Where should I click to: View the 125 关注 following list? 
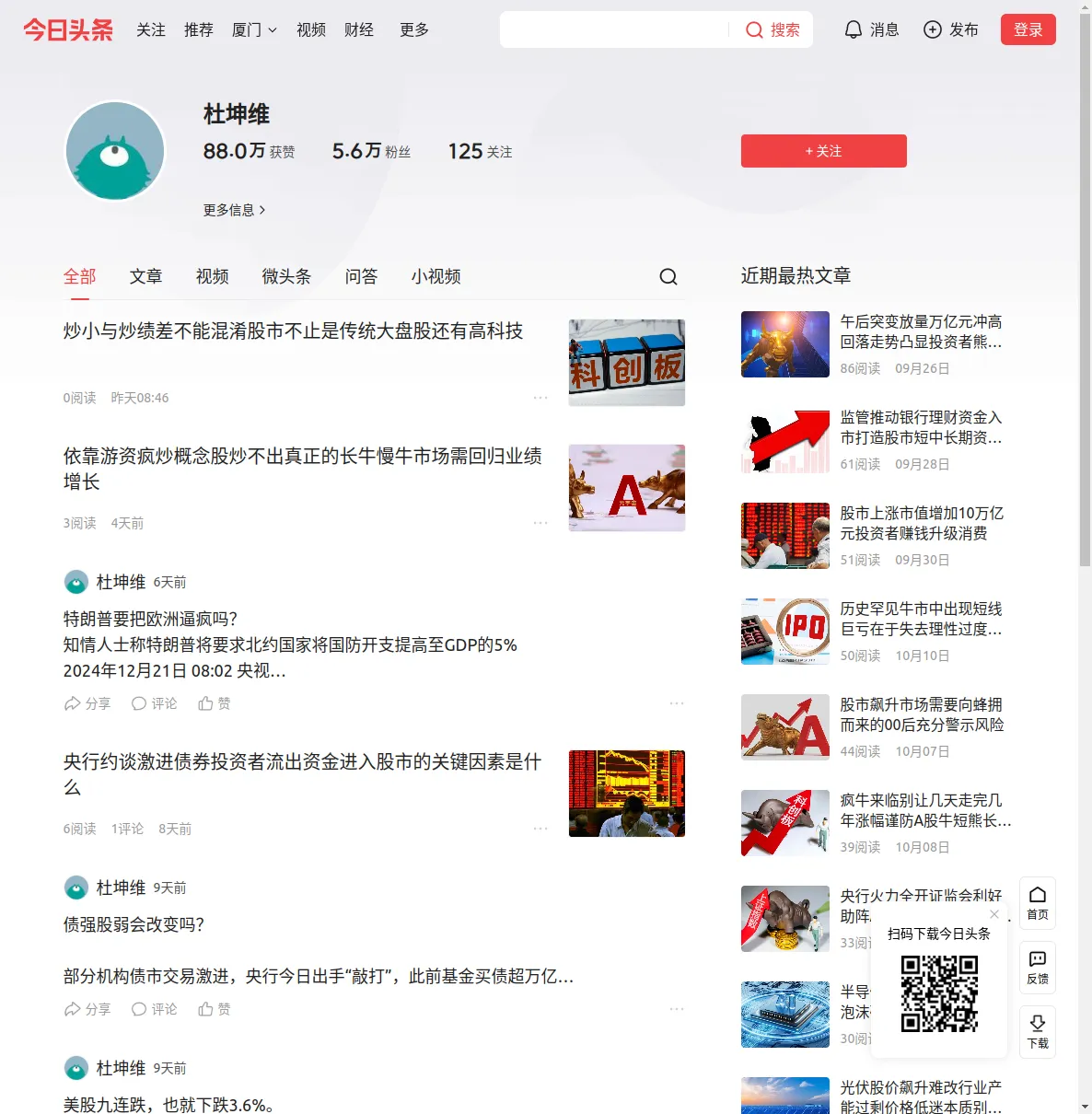pyautogui.click(x=480, y=151)
